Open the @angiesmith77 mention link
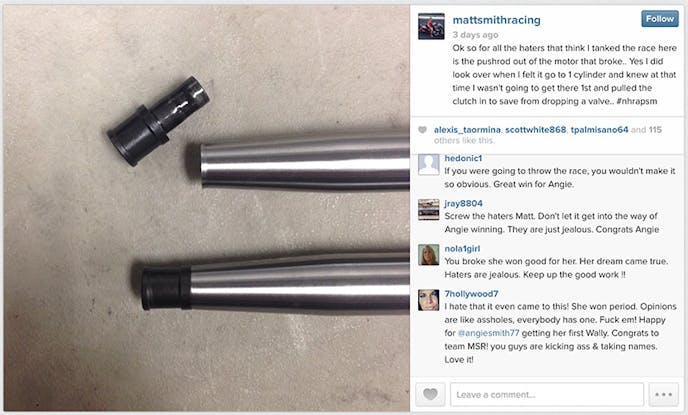This screenshot has width=688, height=415. [488, 333]
